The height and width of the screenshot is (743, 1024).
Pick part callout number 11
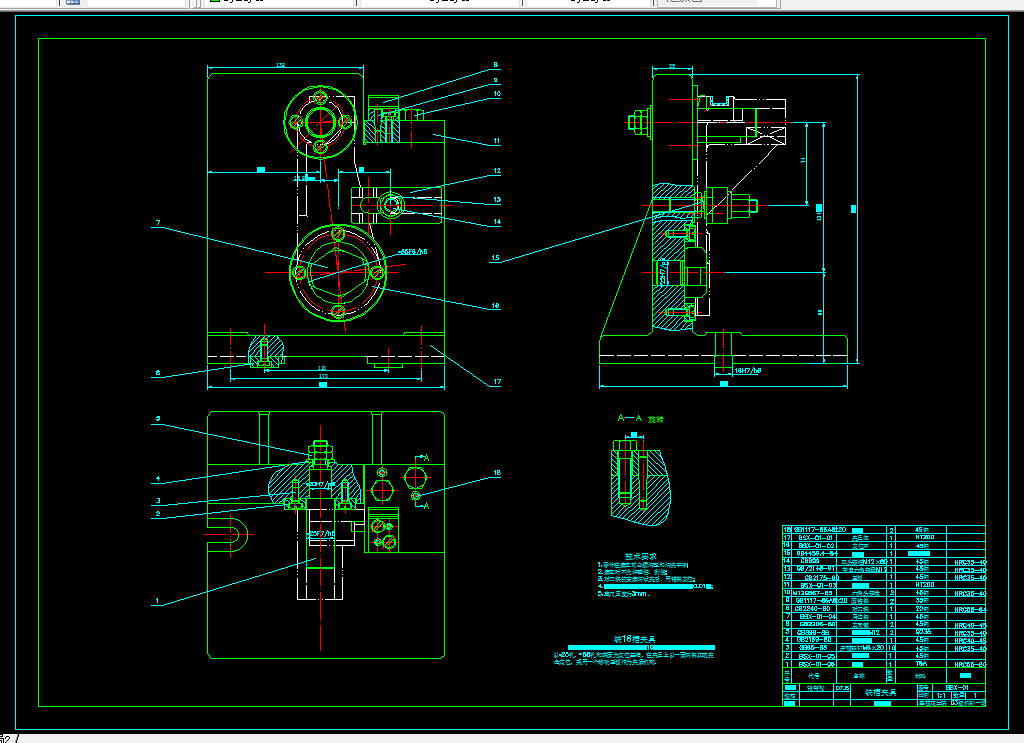click(497, 140)
